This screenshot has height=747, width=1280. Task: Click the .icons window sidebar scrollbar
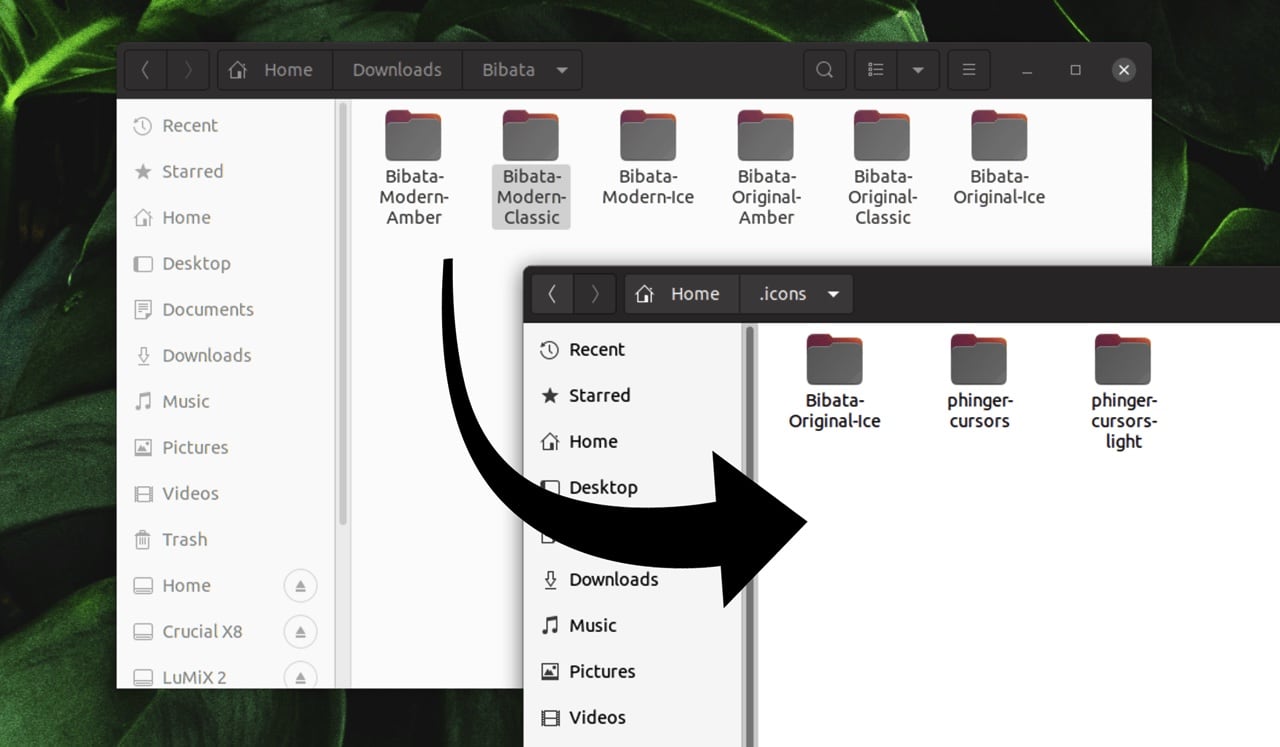coord(750,535)
